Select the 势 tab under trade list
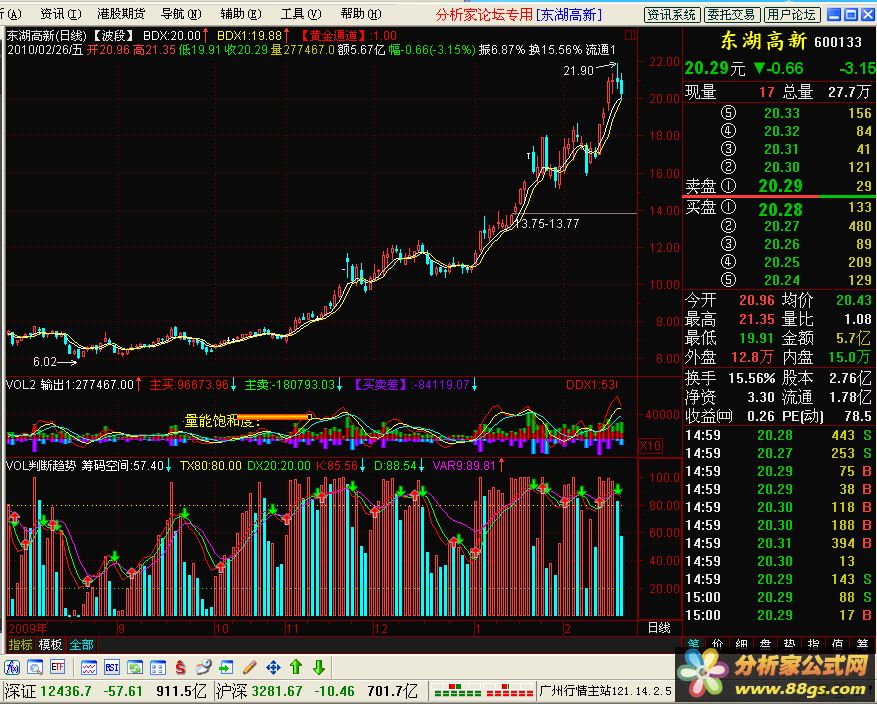The width and height of the screenshot is (877, 704). tap(789, 644)
